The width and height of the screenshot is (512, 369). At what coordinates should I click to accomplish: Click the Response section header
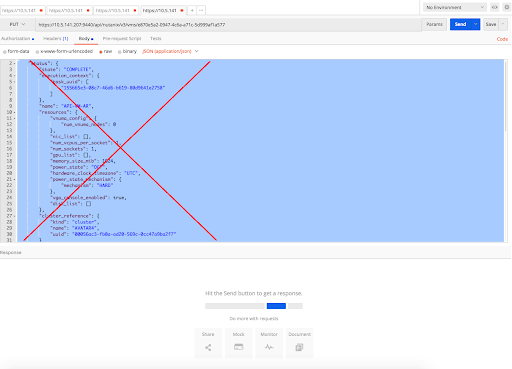(11, 253)
